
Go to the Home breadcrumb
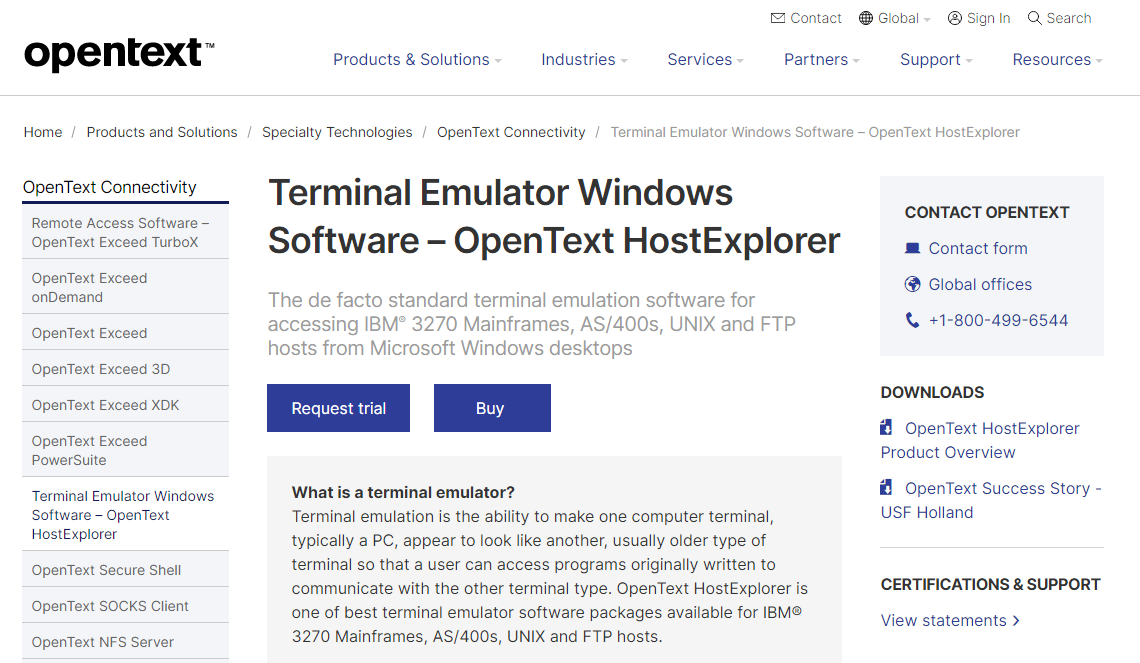point(43,132)
